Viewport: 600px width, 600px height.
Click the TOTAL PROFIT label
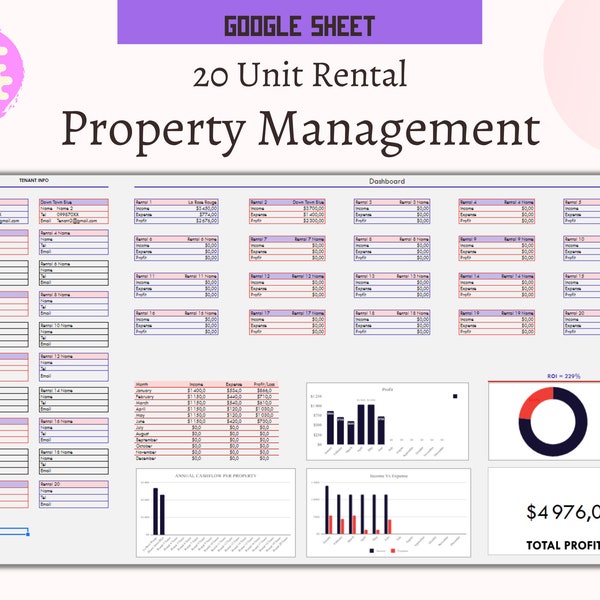click(563, 545)
